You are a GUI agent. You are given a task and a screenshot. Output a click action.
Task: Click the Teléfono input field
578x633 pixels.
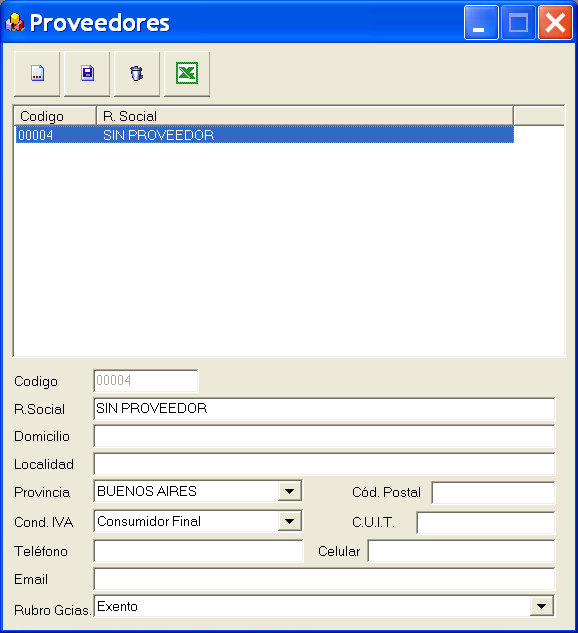pos(198,551)
